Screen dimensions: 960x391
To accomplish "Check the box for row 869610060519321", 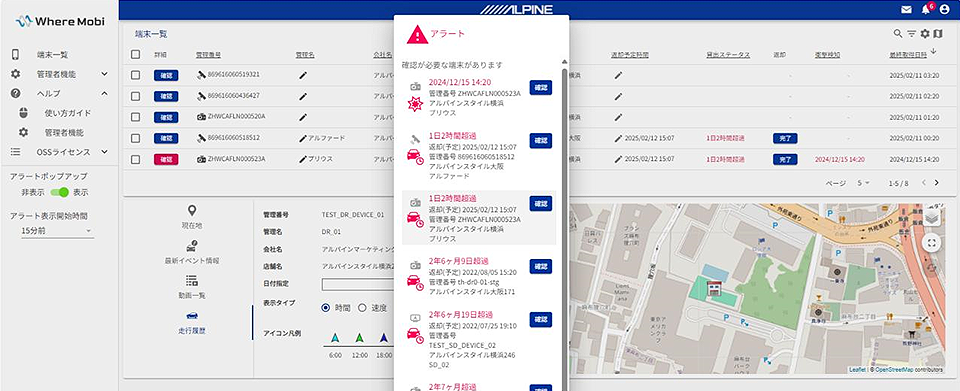I will 135,75.
